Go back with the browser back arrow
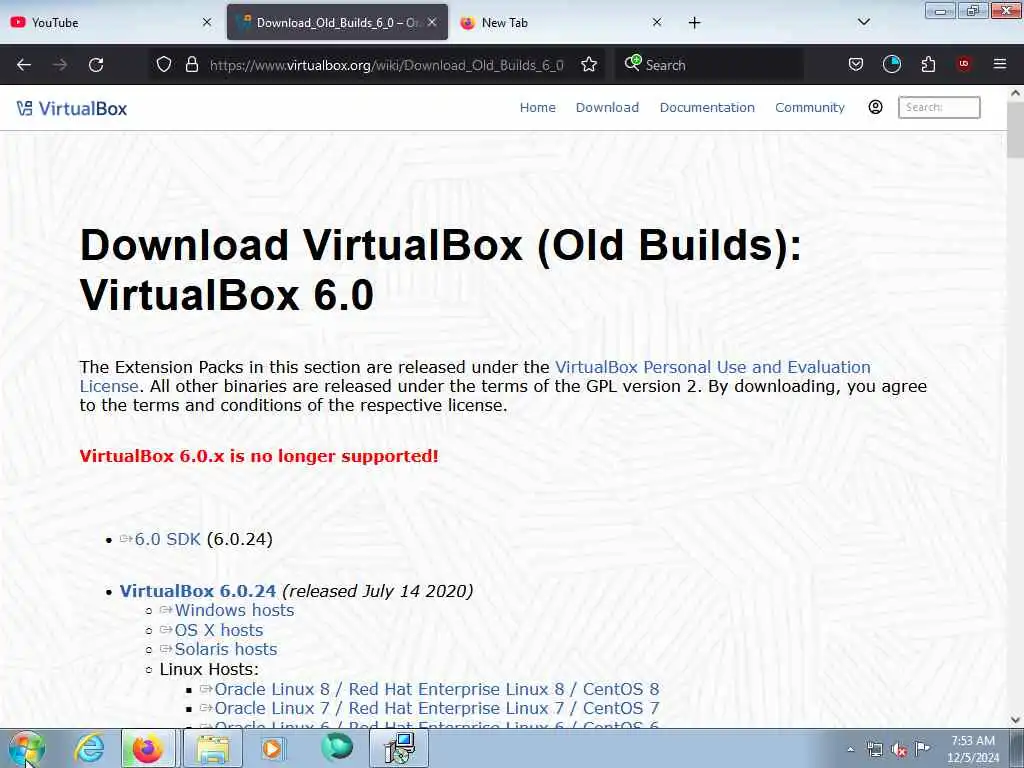The width and height of the screenshot is (1024, 768). point(24,65)
